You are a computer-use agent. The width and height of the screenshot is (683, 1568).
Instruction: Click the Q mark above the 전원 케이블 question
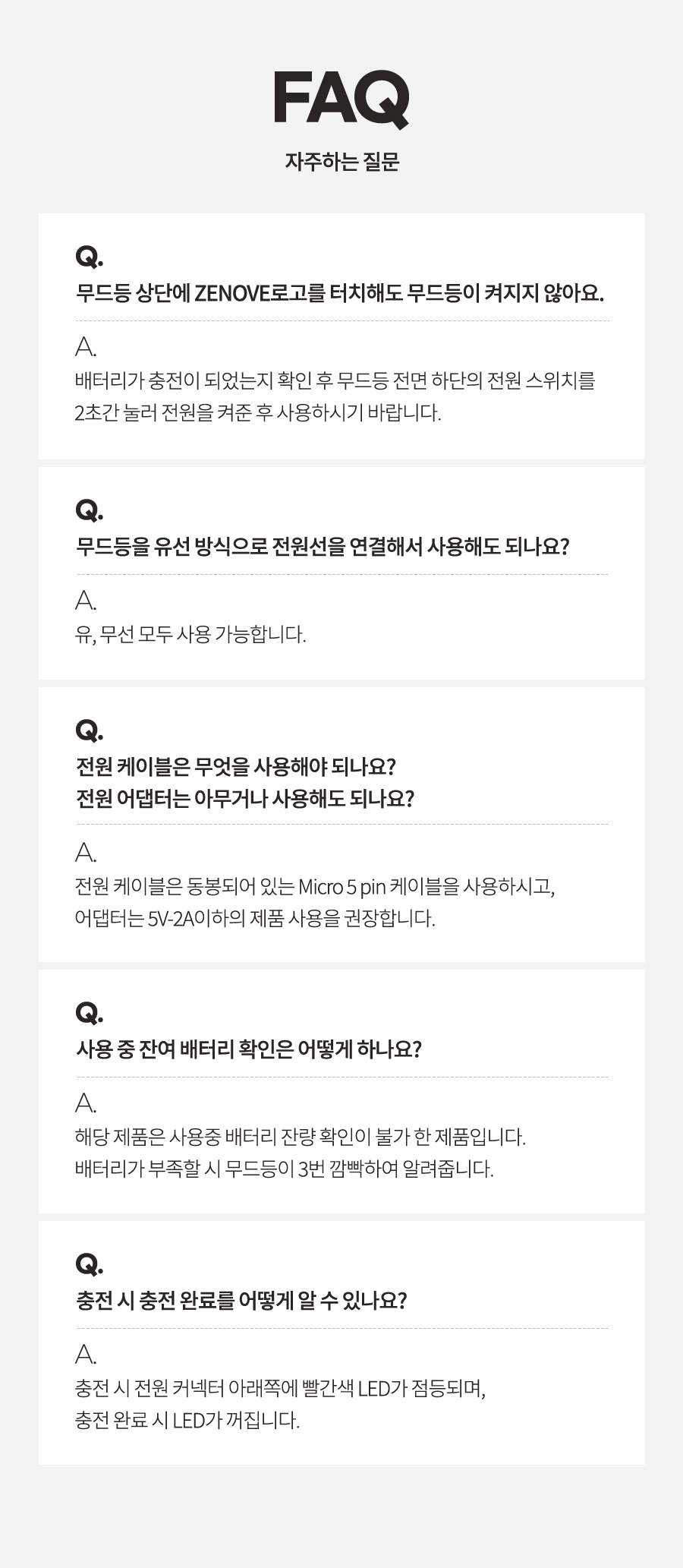pos(89,730)
